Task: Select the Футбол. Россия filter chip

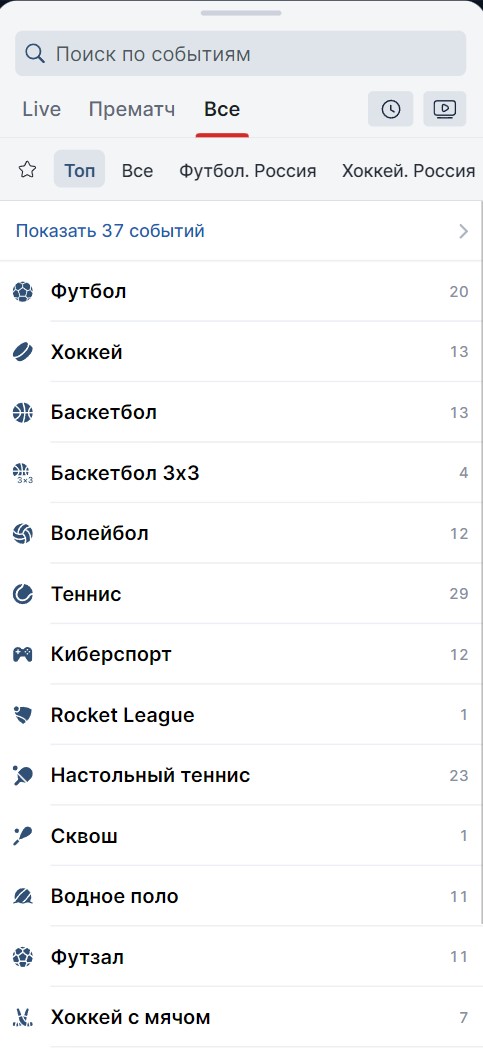Action: pyautogui.click(x=248, y=171)
